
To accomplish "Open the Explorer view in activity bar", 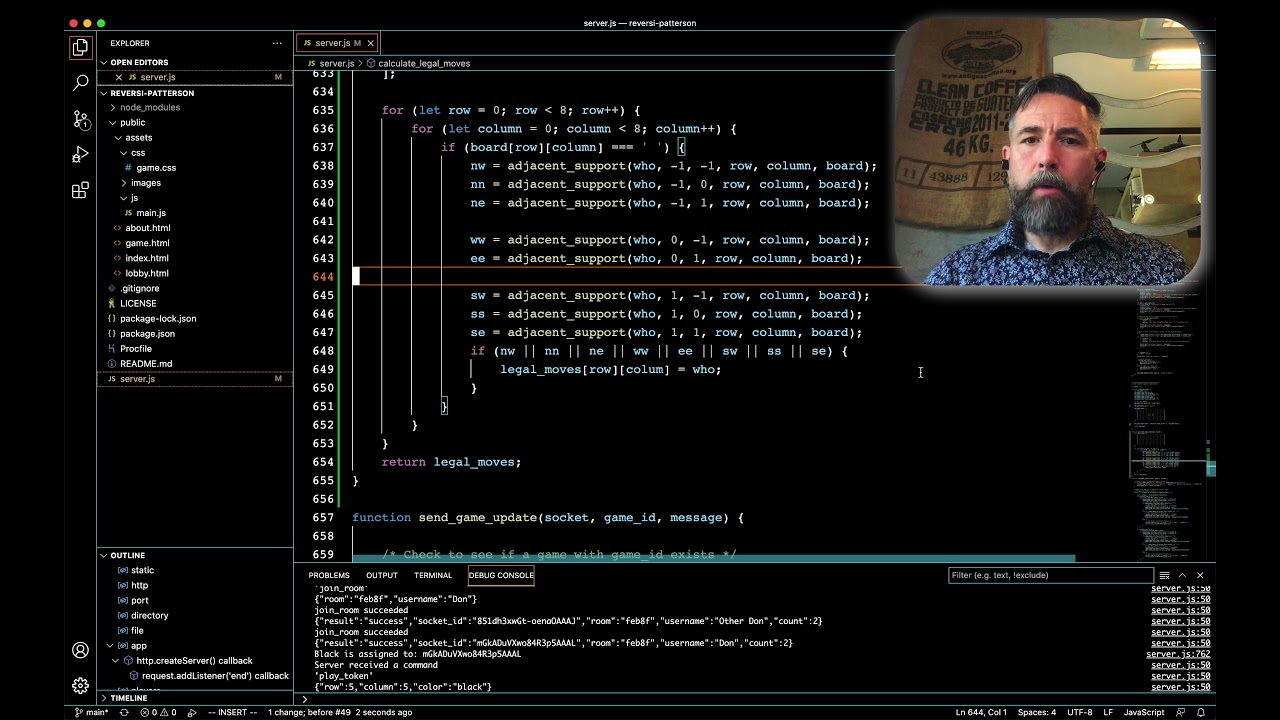I will [x=80, y=47].
